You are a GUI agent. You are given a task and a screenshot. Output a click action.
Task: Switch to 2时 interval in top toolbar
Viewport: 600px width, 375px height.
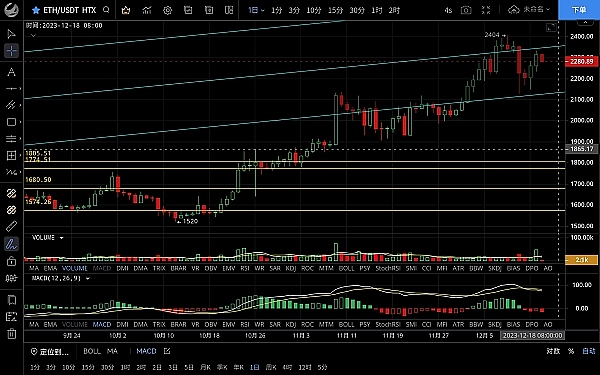(x=394, y=10)
